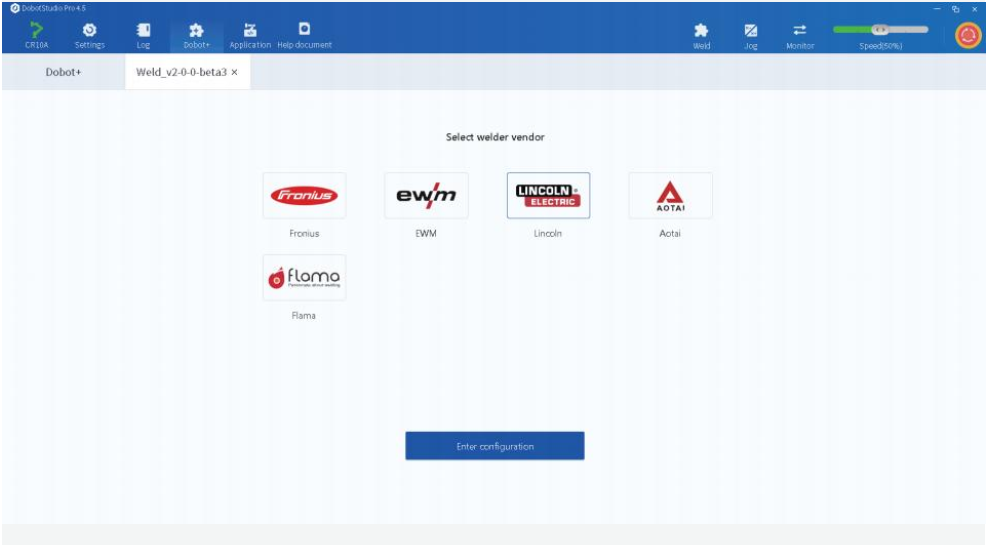Screen dimensions: 986x546
Task: Adjust the Speed slider handle
Action: [x=880, y=30]
